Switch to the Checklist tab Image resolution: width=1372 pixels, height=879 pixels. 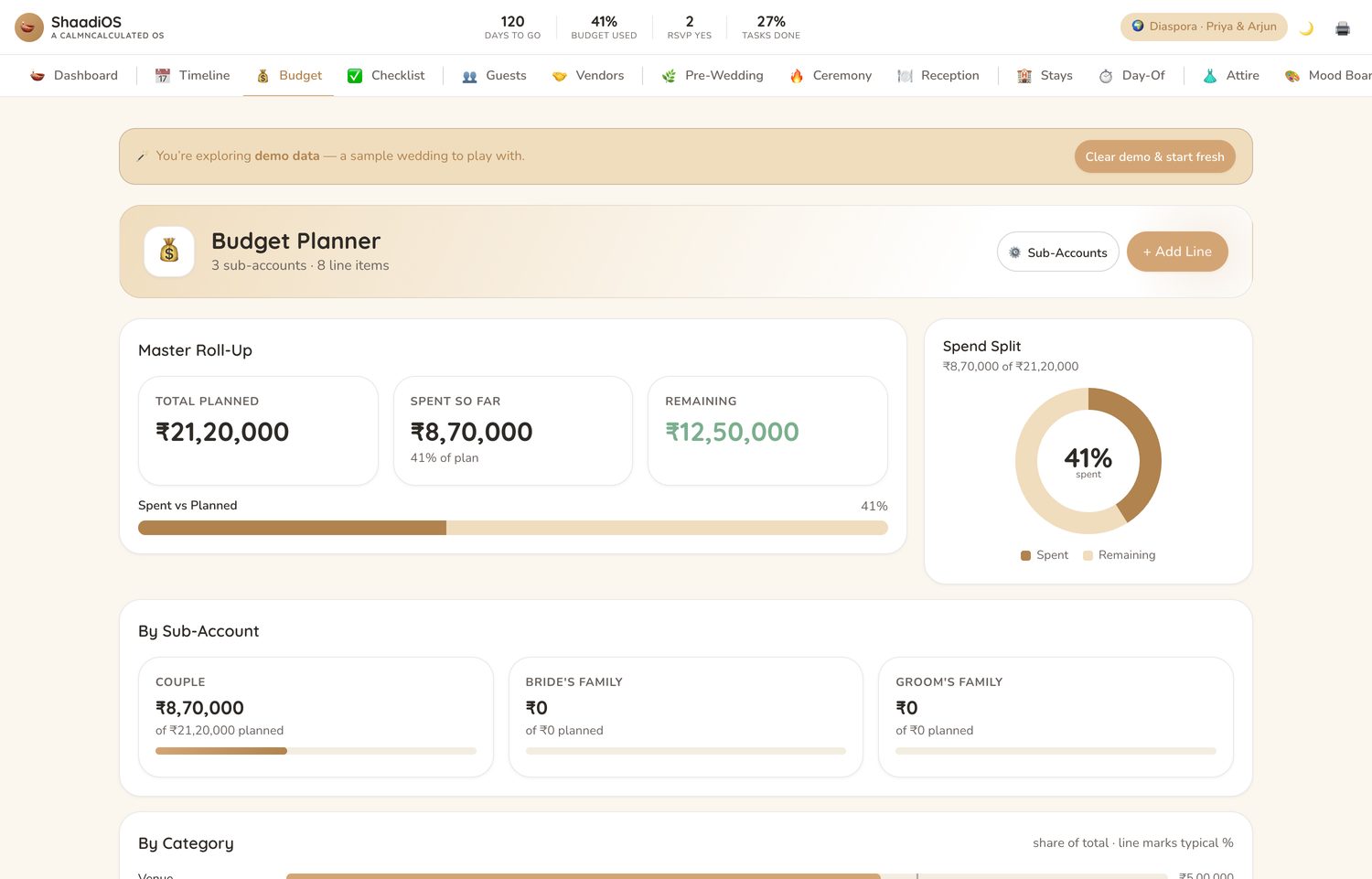pyautogui.click(x=386, y=76)
